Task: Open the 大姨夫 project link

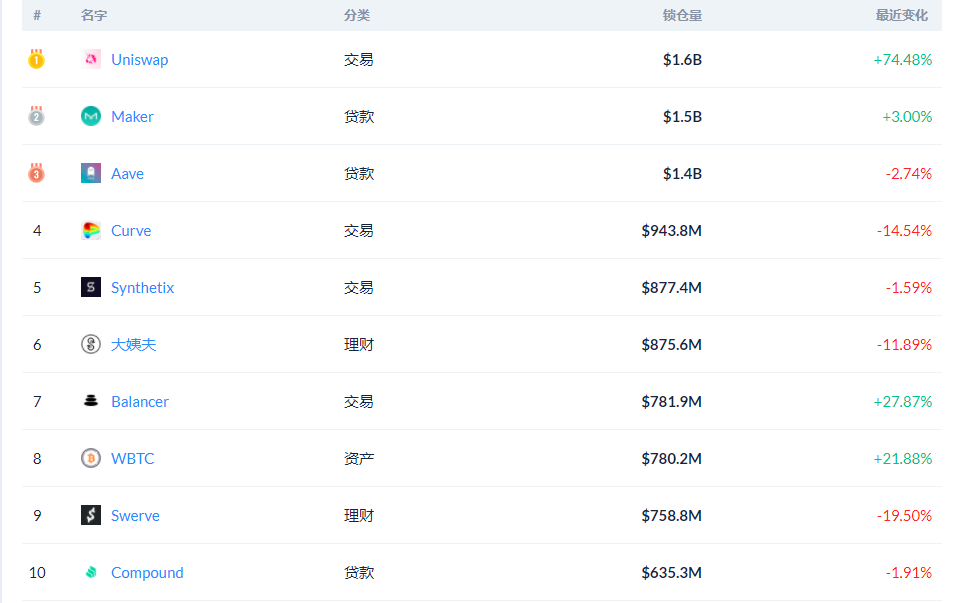Action: (x=133, y=345)
